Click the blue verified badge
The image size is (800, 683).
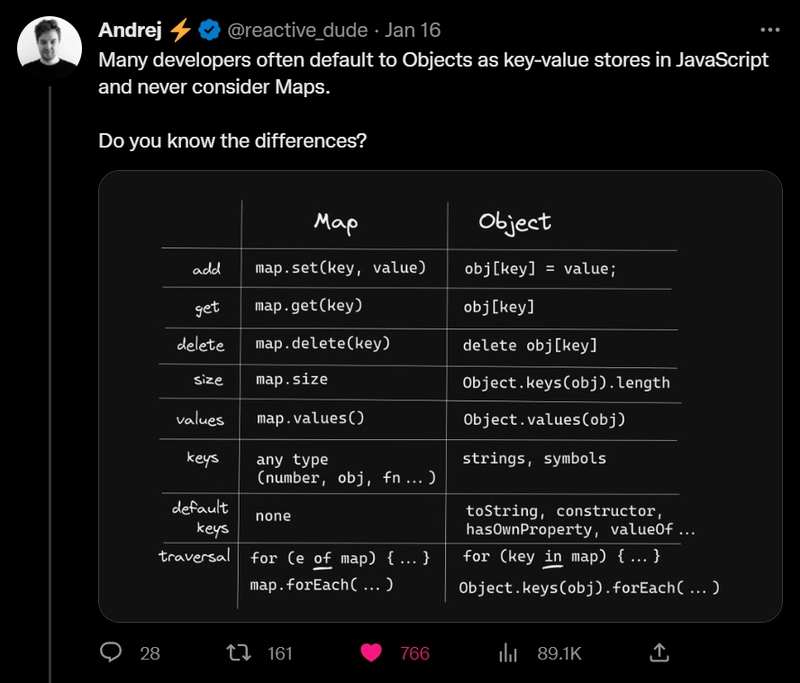pyautogui.click(x=209, y=30)
